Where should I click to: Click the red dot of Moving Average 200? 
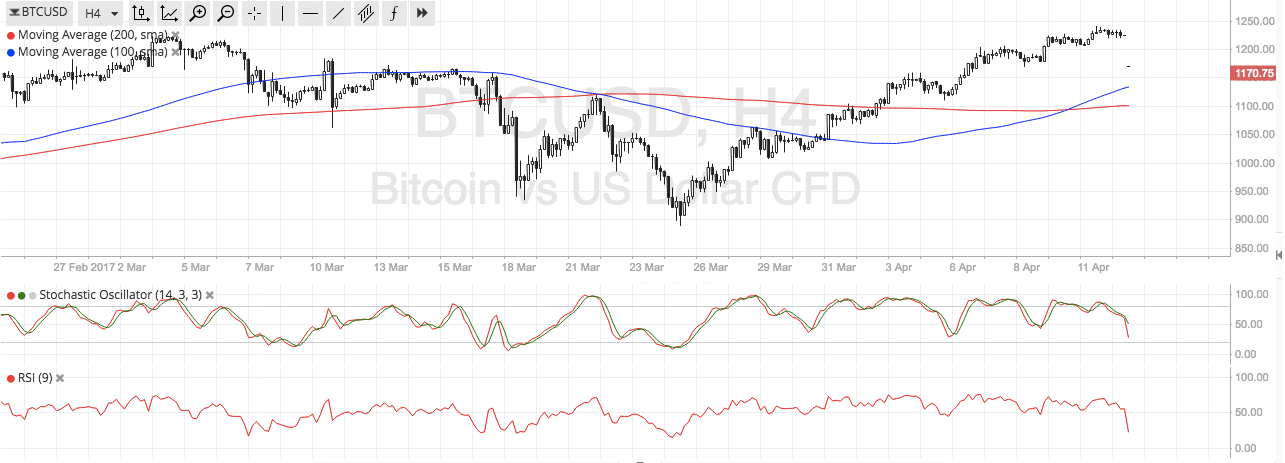[10, 35]
